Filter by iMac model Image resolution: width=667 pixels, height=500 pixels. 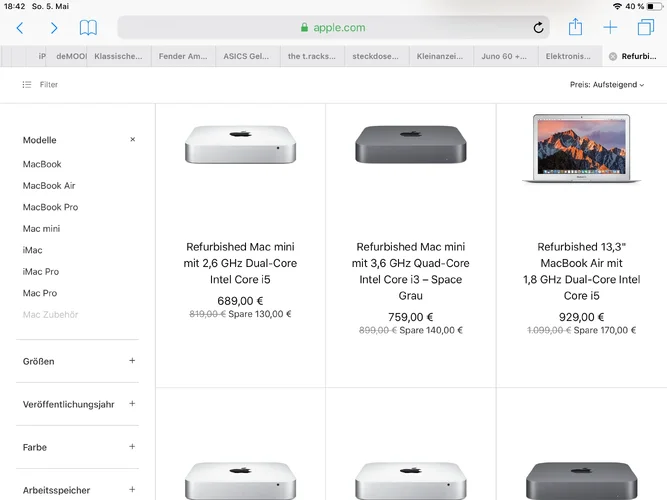(x=32, y=250)
